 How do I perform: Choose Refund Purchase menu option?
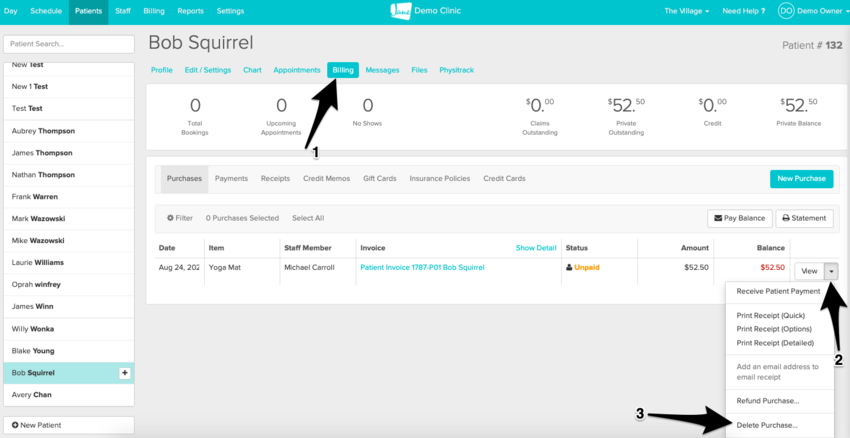767,400
